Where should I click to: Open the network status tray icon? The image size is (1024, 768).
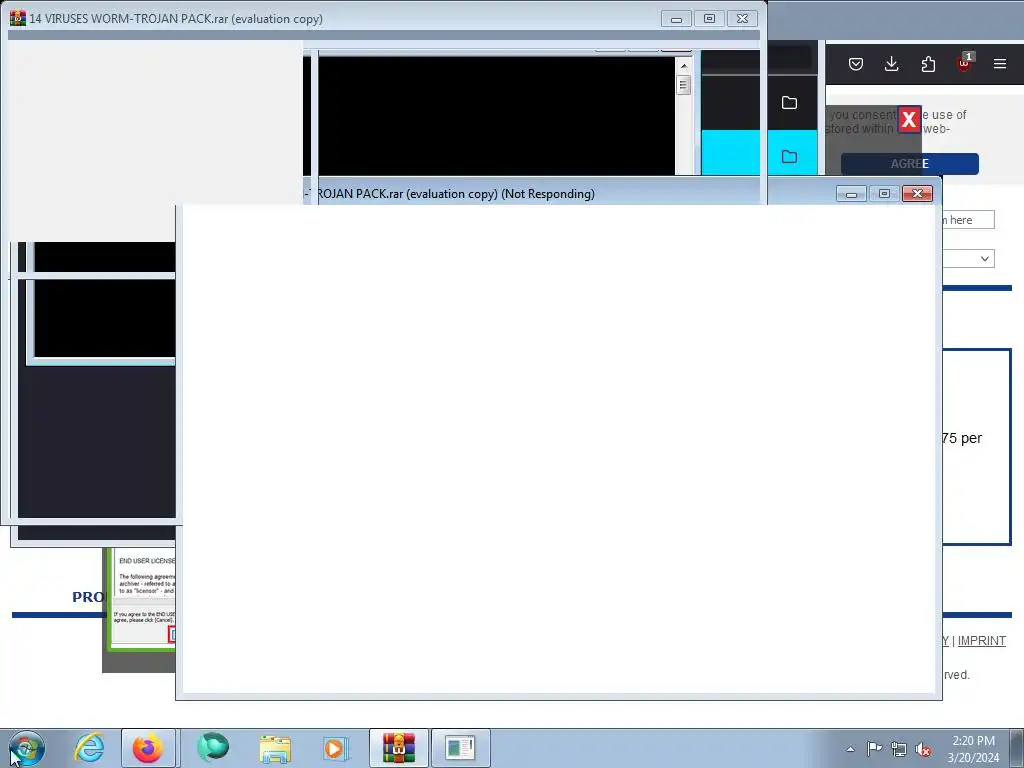(x=899, y=749)
